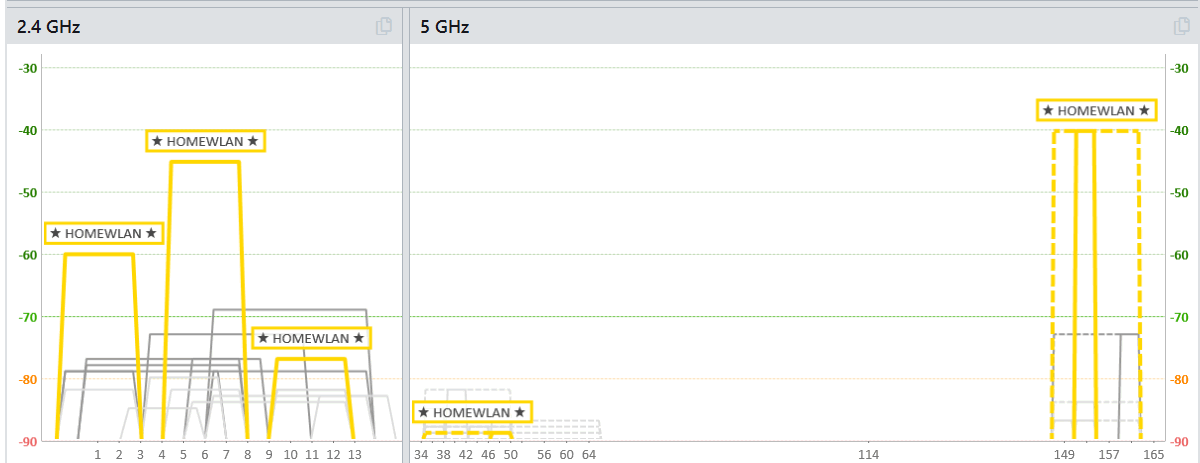The height and width of the screenshot is (463, 1200).
Task: Select the HOMEWLAN label above channels 34-50
Action: tap(472, 412)
